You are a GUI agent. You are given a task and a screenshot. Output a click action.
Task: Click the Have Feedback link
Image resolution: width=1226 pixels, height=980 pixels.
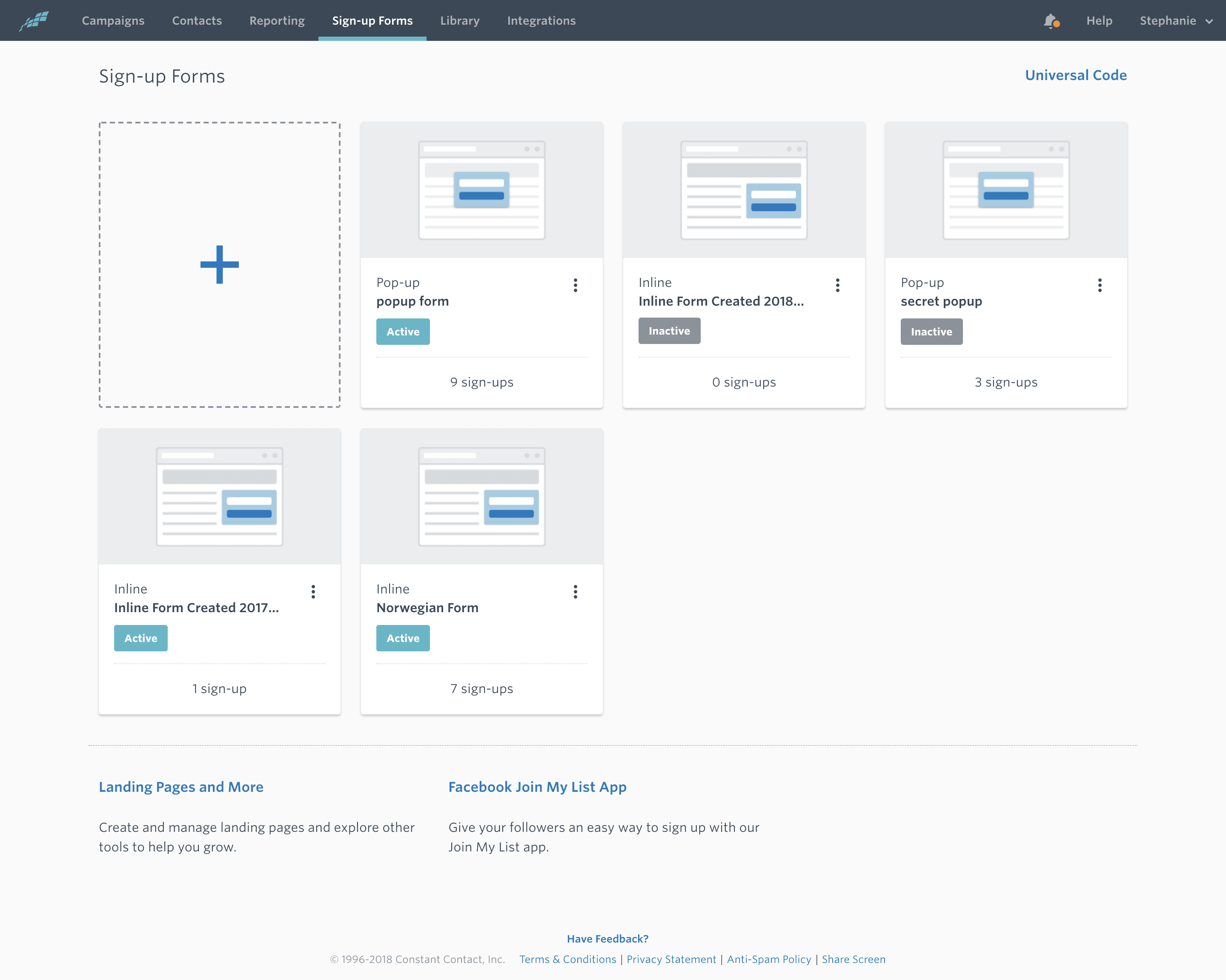click(607, 938)
